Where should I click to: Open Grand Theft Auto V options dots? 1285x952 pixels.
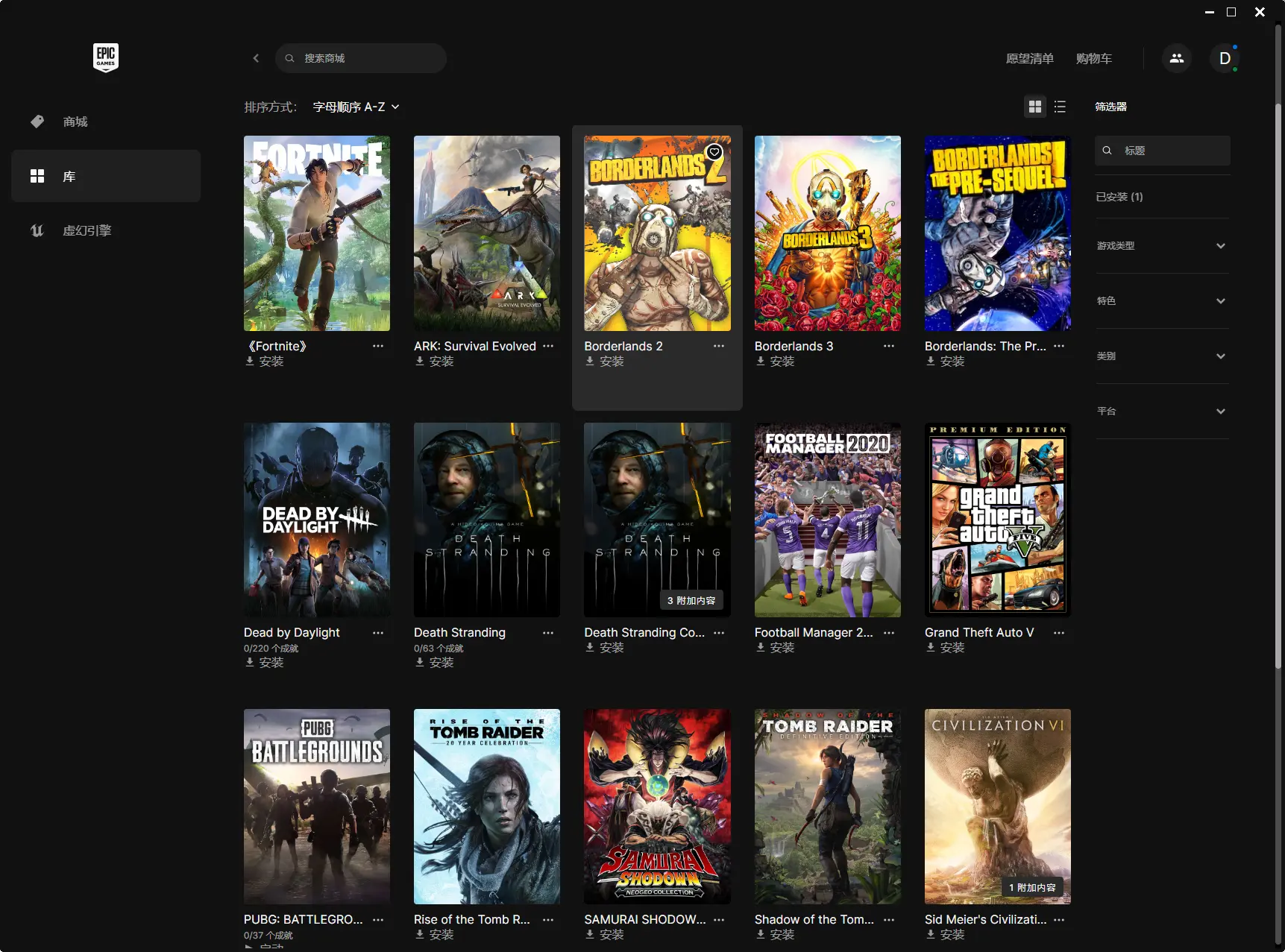[x=1059, y=632]
